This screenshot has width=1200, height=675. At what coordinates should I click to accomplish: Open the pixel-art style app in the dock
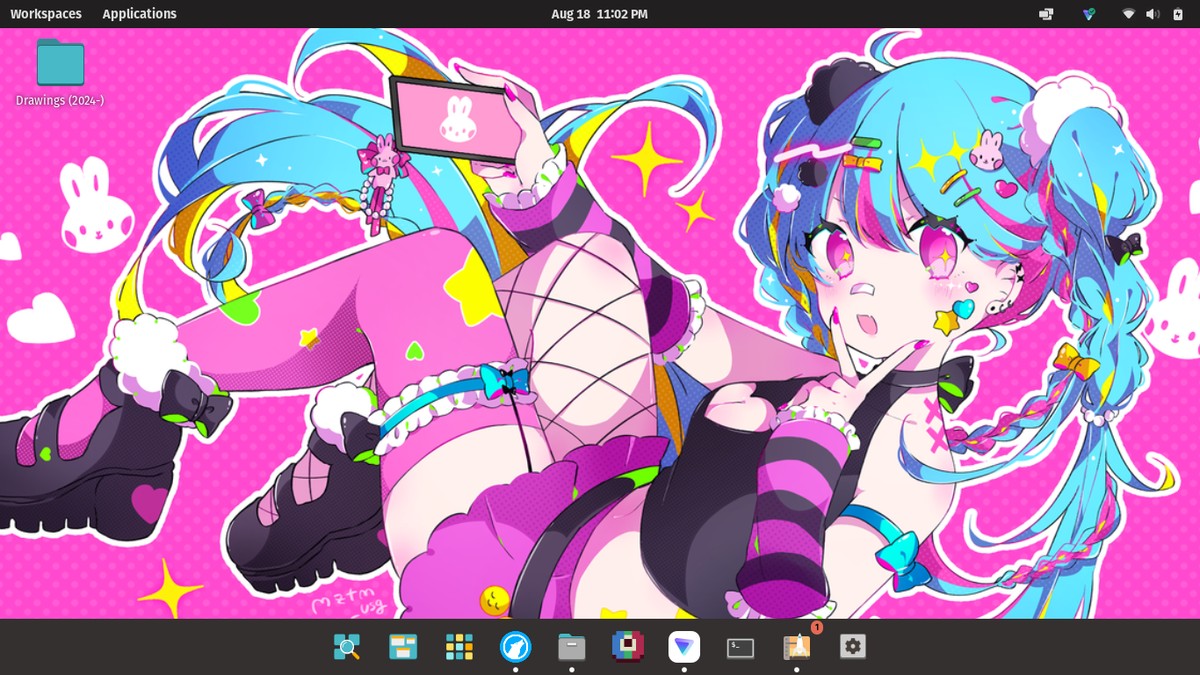pos(627,647)
